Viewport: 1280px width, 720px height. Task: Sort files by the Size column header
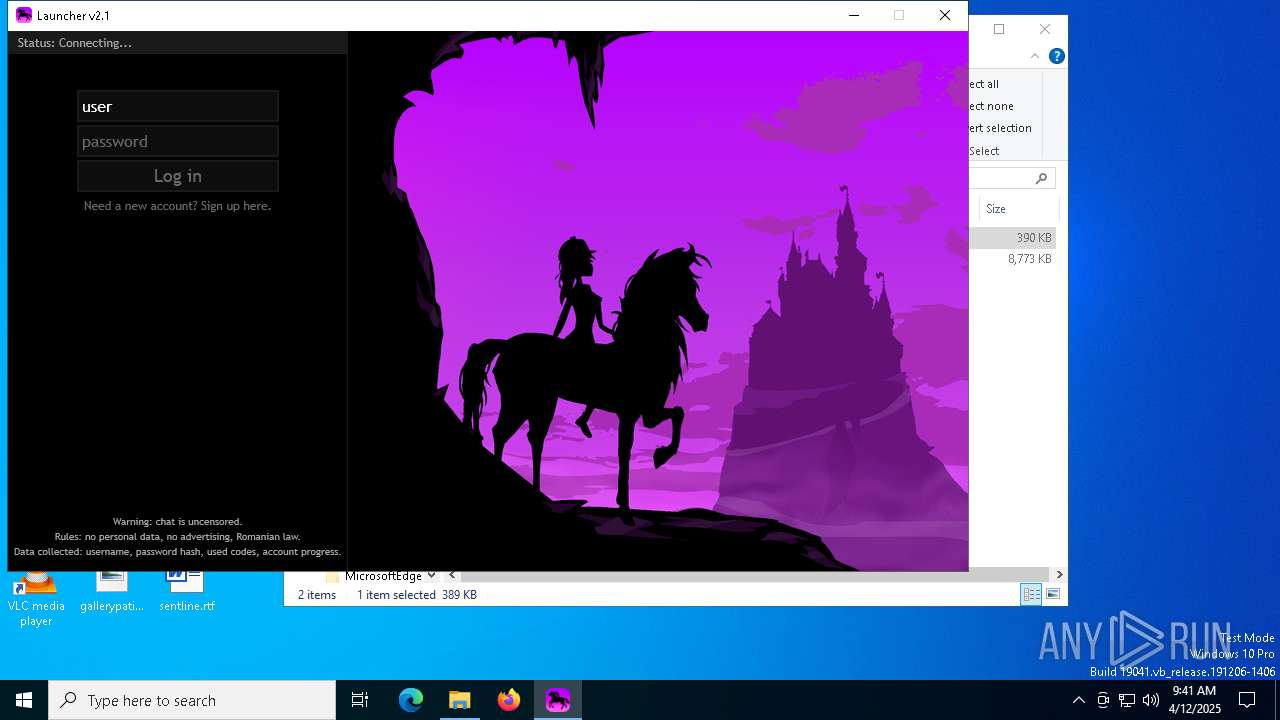pyautogui.click(x=1018, y=209)
